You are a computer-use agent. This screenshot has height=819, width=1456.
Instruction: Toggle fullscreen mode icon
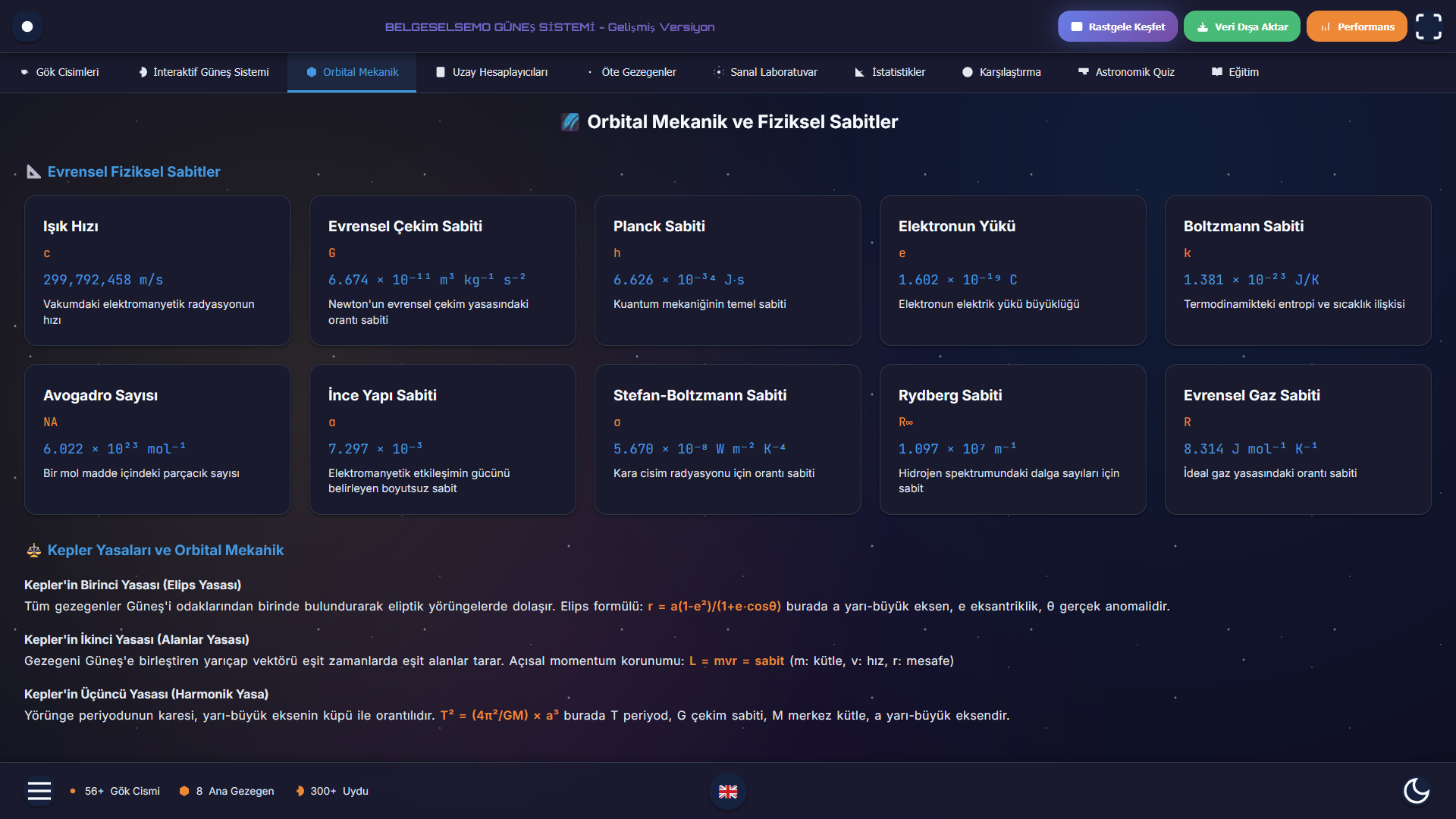(x=1428, y=27)
